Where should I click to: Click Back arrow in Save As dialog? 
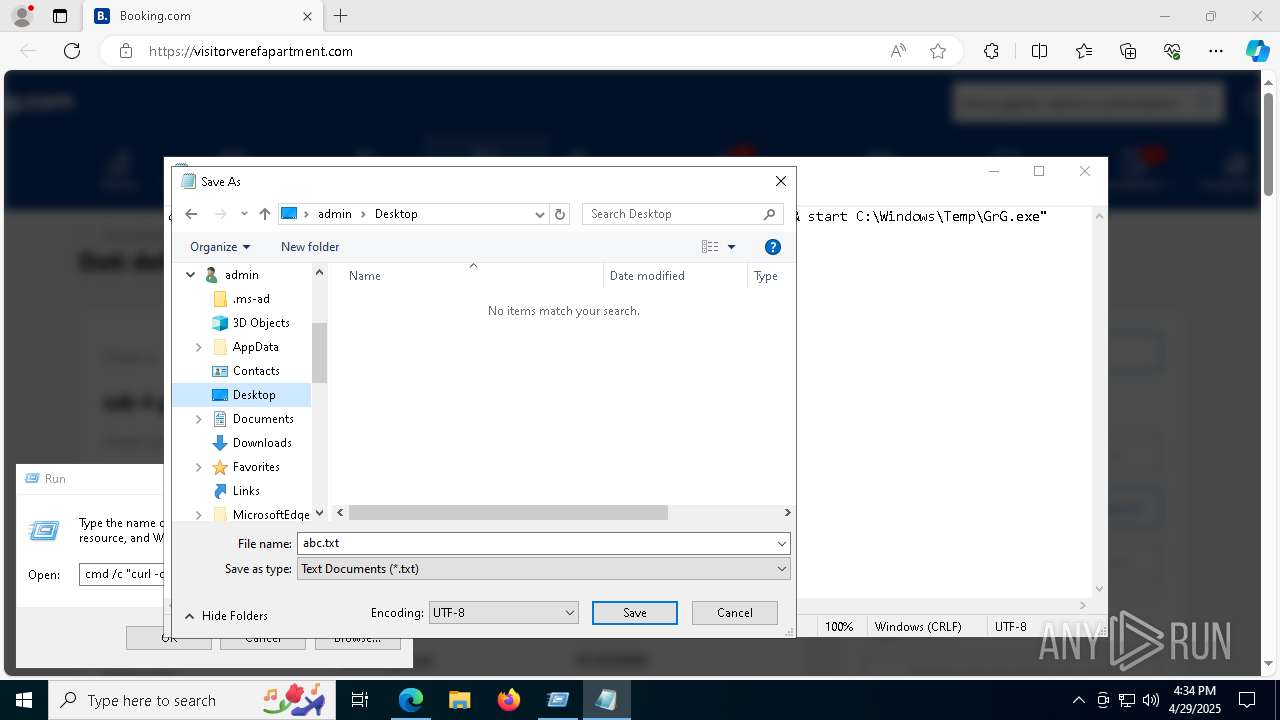(191, 214)
